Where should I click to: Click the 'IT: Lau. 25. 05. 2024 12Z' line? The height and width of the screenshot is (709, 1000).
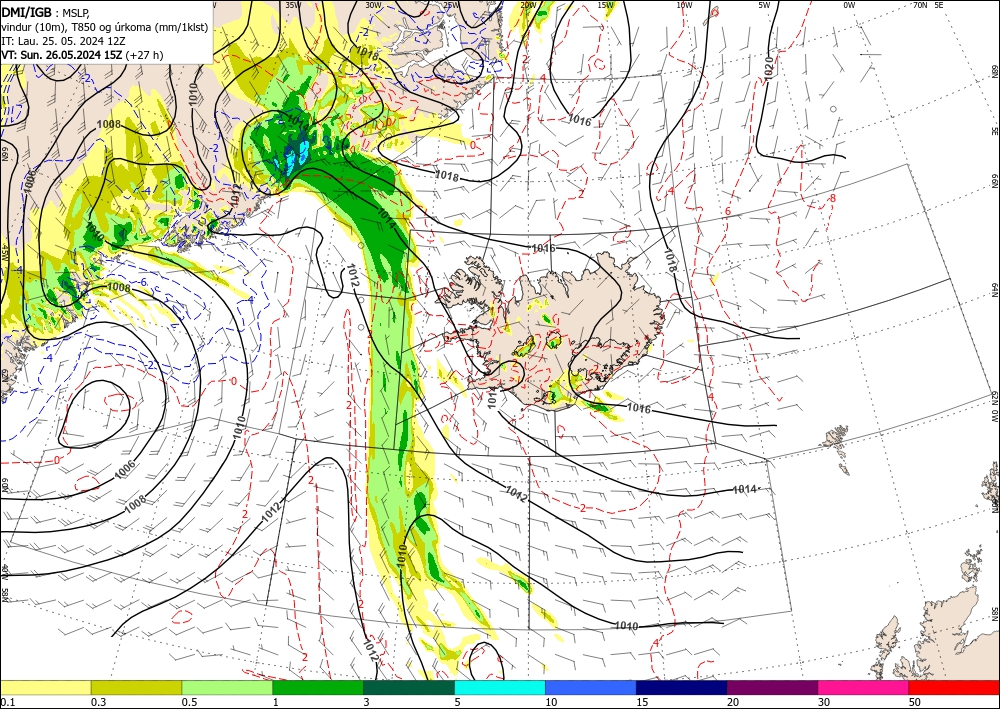click(x=62, y=41)
